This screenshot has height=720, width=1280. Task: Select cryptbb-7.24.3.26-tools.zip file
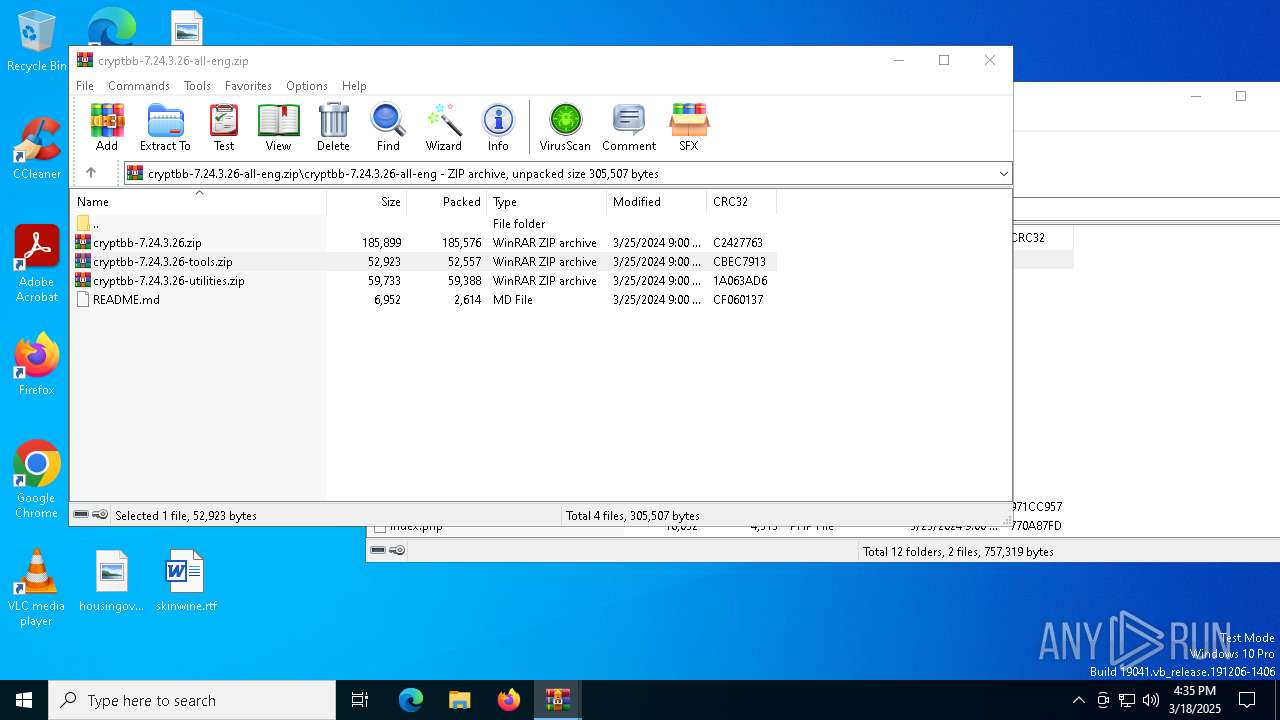[424, 261]
